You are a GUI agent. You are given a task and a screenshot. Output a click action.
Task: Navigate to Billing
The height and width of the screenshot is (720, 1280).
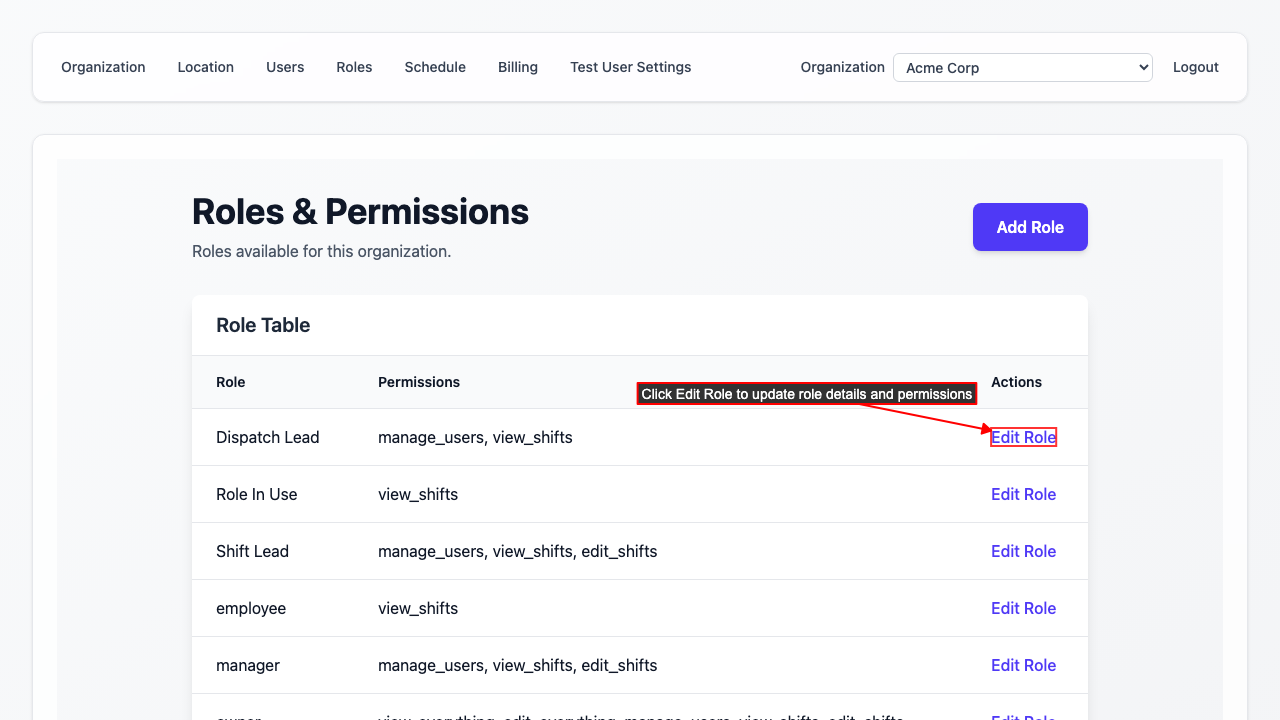pos(518,67)
